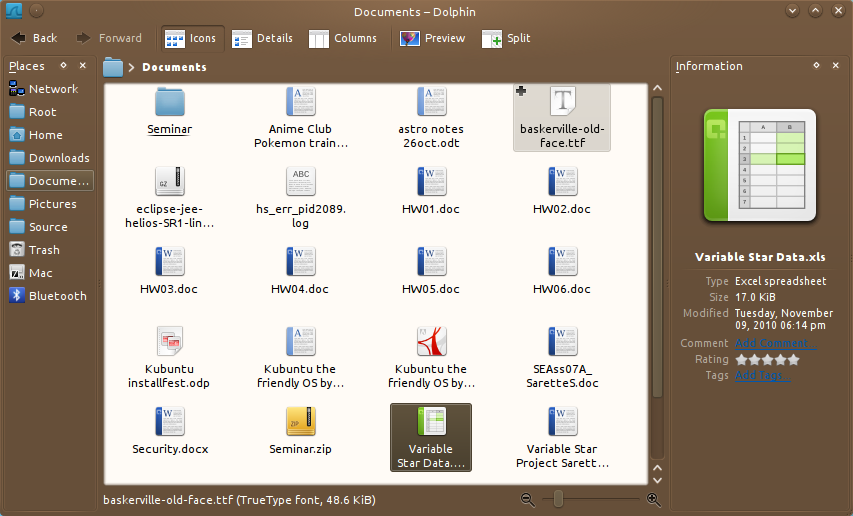This screenshot has width=853, height=516.
Task: Click scrollbar down arrow at bottom
Action: tap(657, 480)
